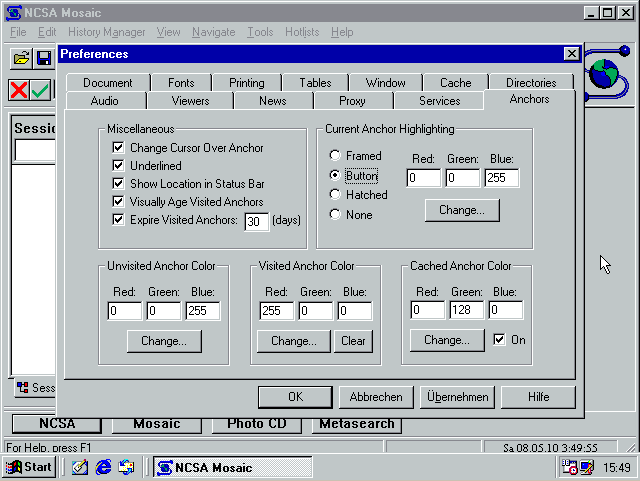
Task: Click the open folder icon in Mosaic toolbar
Action: 21,58
